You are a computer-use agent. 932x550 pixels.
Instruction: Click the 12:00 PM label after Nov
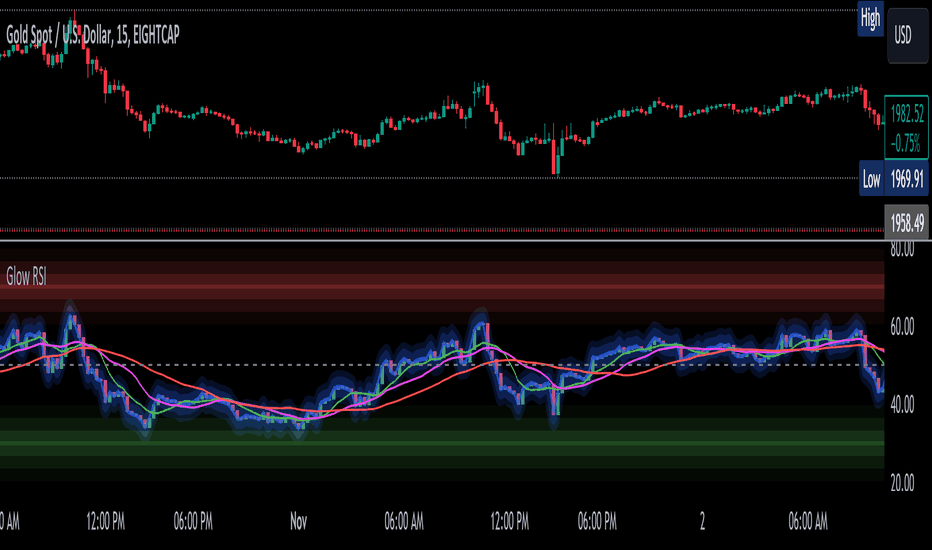(x=509, y=521)
